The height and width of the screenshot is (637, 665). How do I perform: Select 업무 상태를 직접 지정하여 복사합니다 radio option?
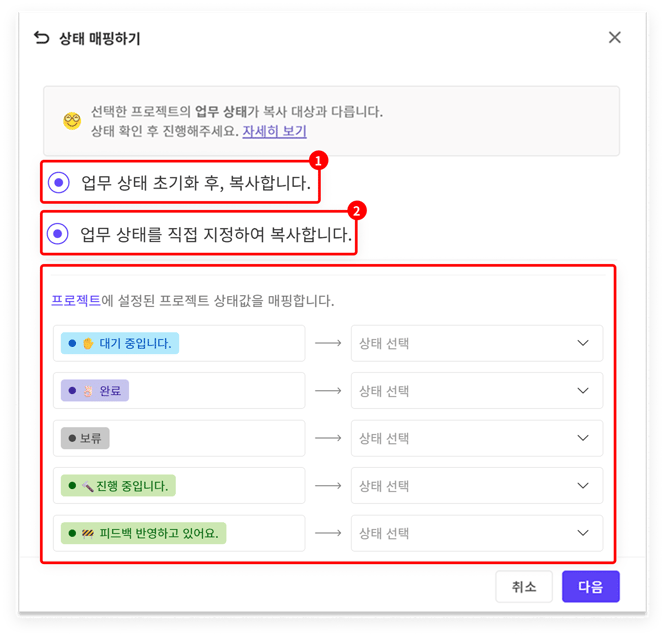[x=59, y=234]
